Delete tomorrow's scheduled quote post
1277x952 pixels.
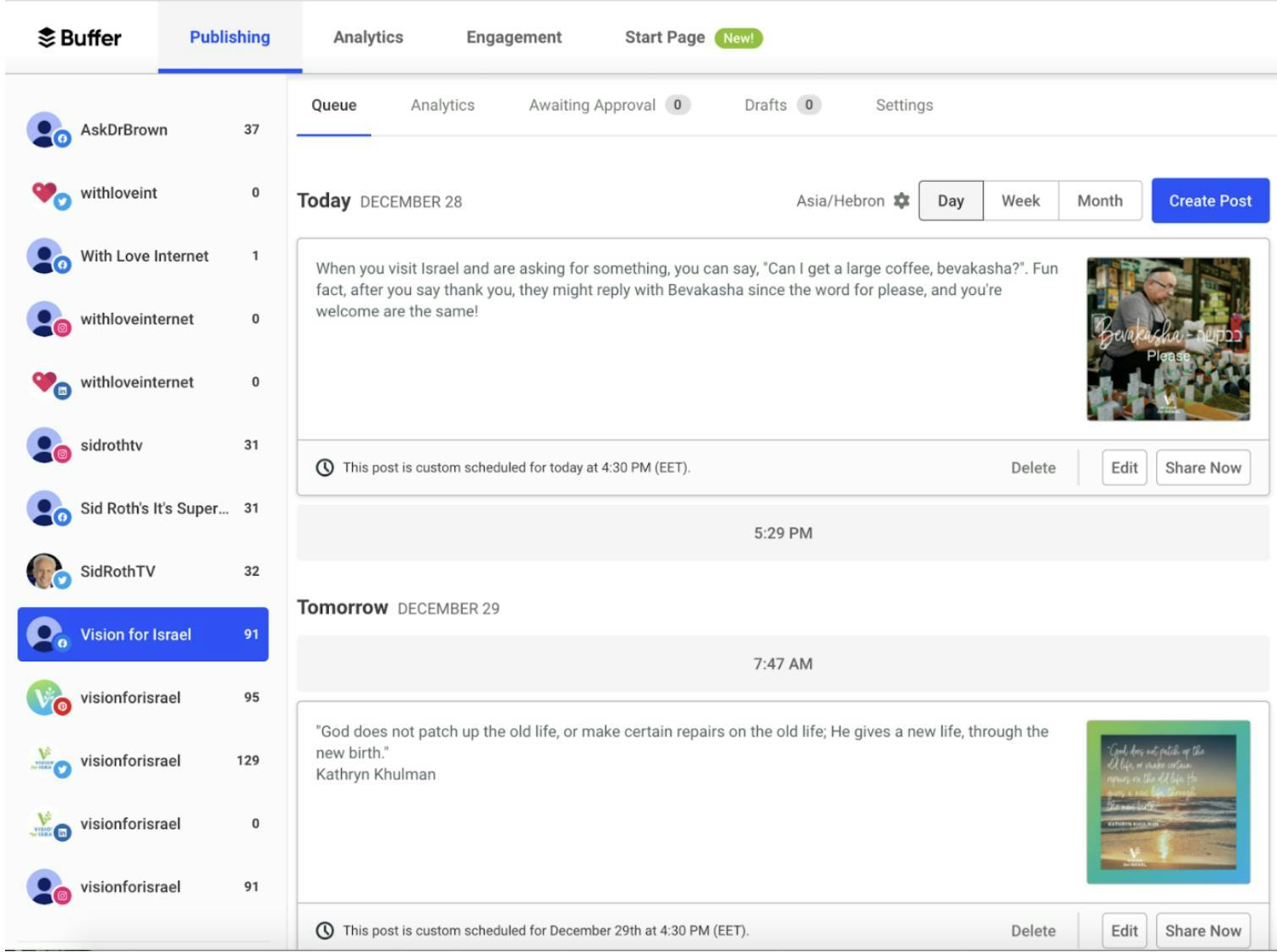[x=1033, y=930]
